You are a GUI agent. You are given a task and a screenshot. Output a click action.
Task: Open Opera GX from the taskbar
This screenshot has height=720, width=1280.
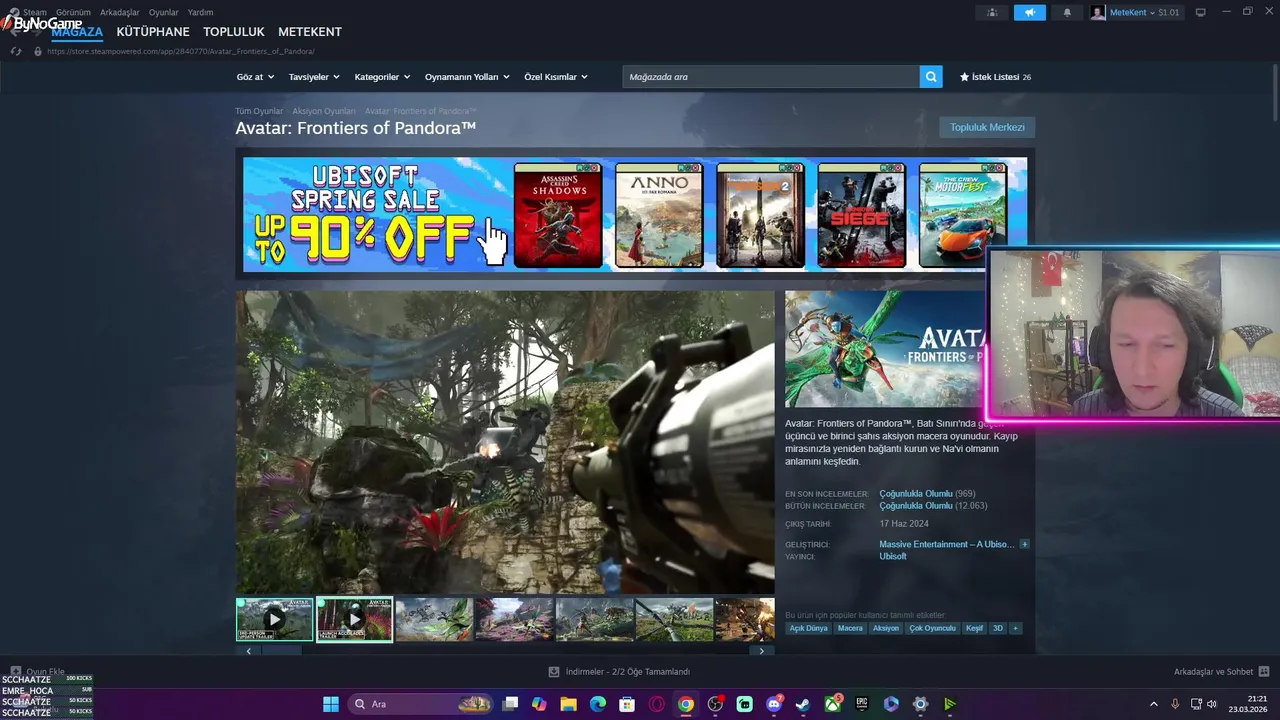point(657,704)
